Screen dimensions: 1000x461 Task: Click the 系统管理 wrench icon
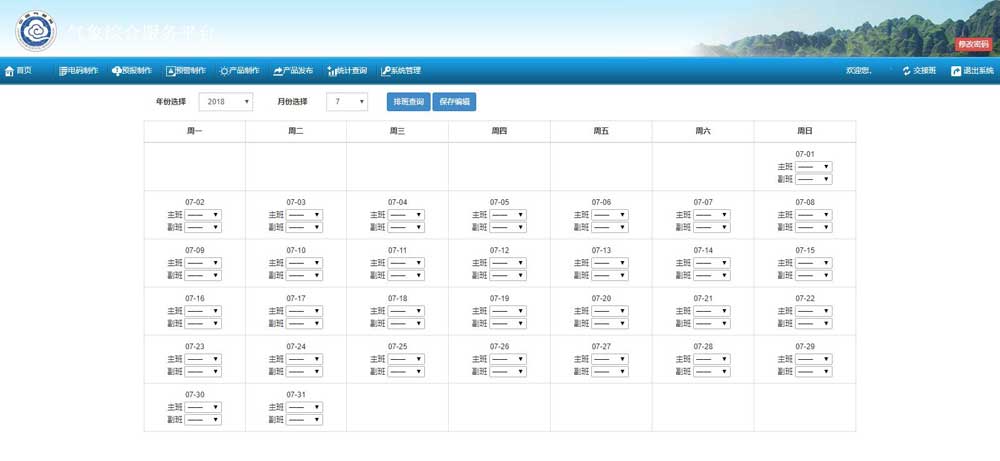tap(385, 71)
